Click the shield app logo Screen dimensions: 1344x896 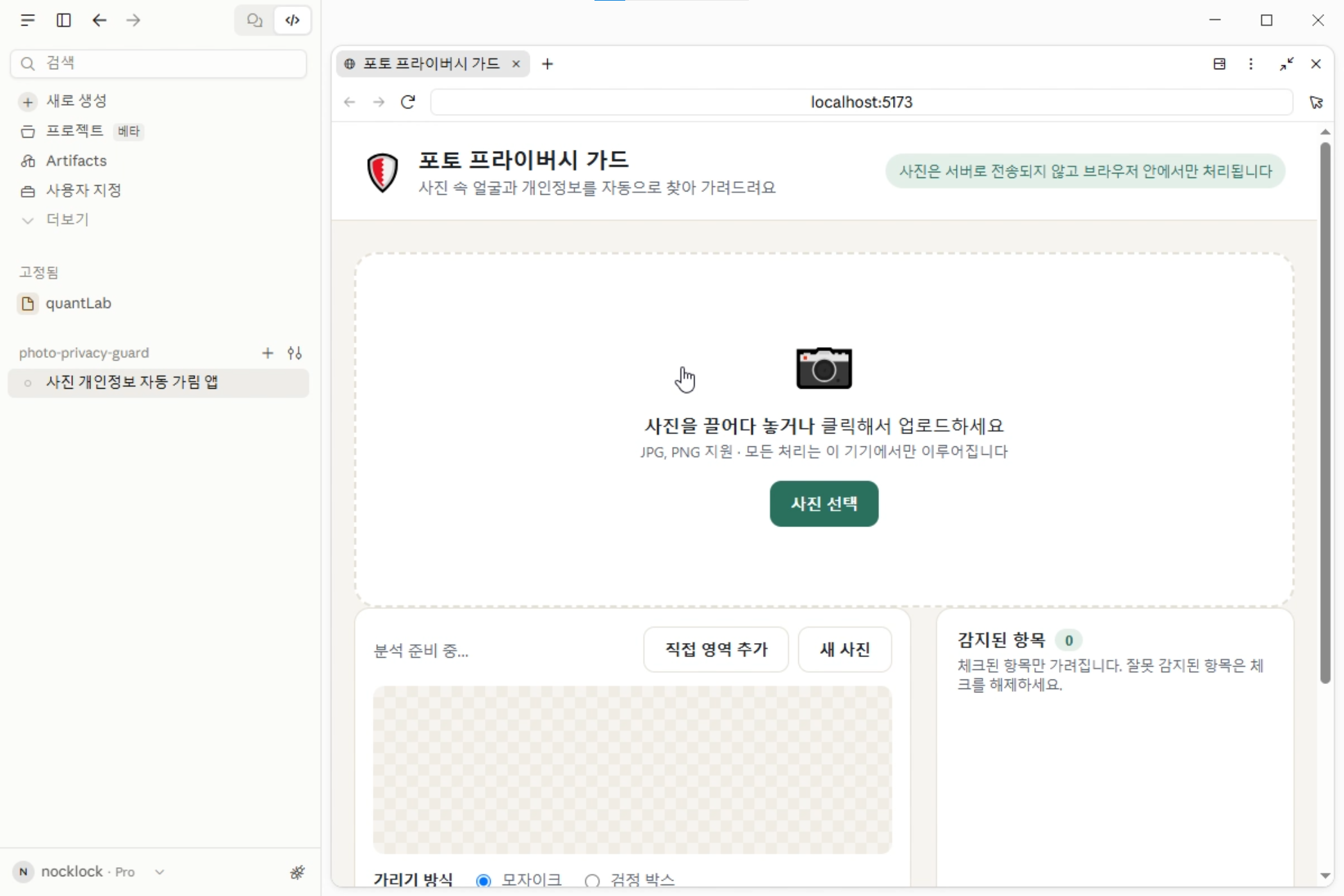pyautogui.click(x=382, y=172)
